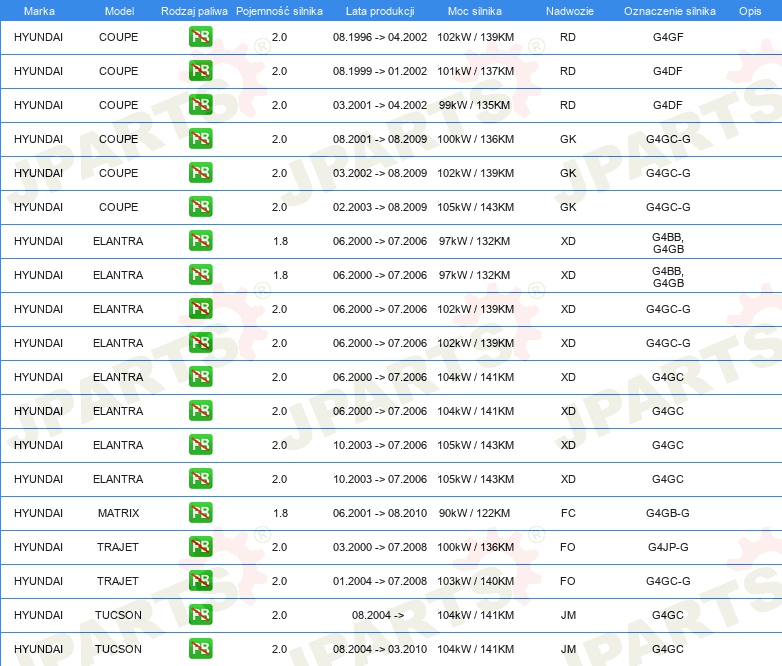Select the body code 'FC'
This screenshot has width=782, height=666.
[x=568, y=513]
